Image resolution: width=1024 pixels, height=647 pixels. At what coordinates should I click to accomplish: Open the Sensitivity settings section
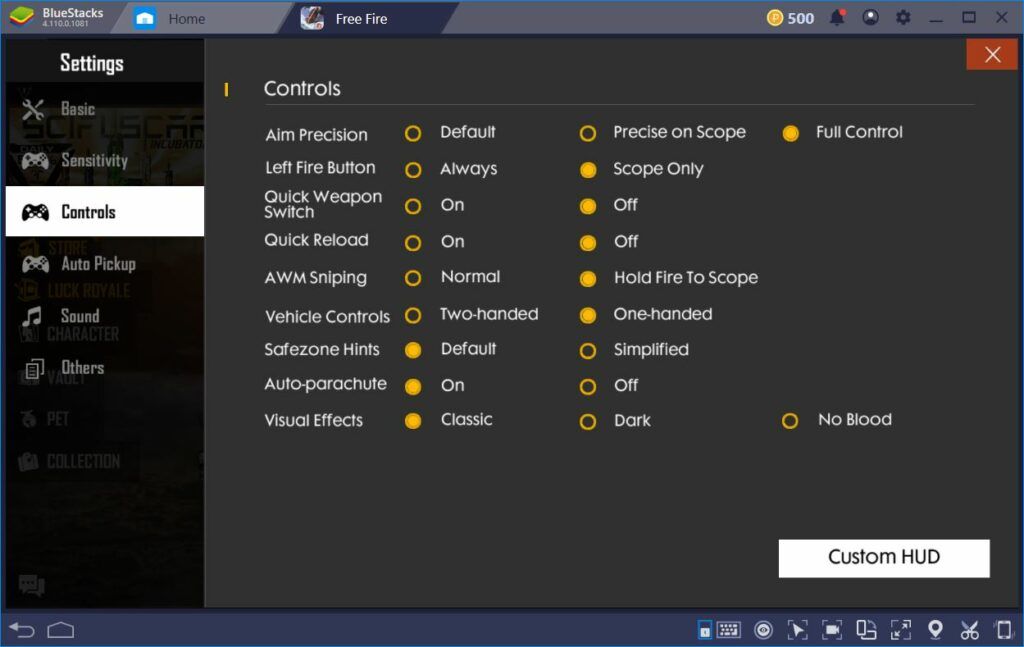pyautogui.click(x=94, y=160)
